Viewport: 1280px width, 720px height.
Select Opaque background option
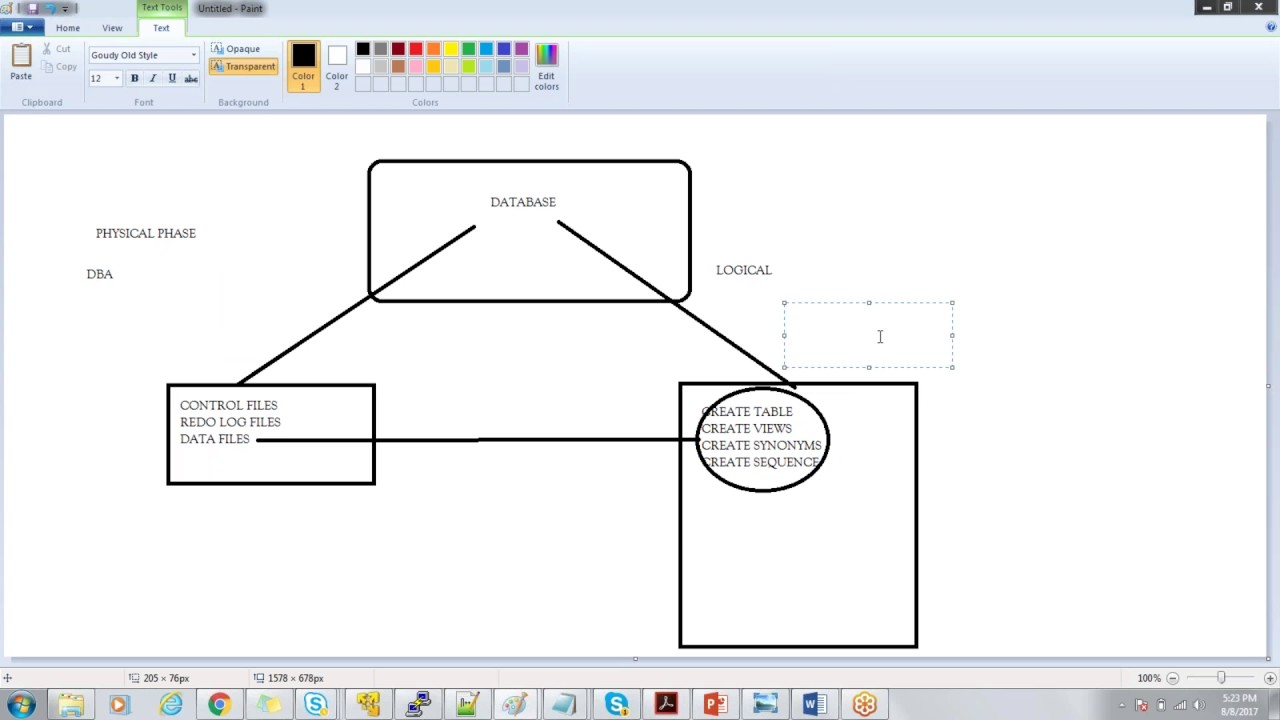[x=236, y=48]
